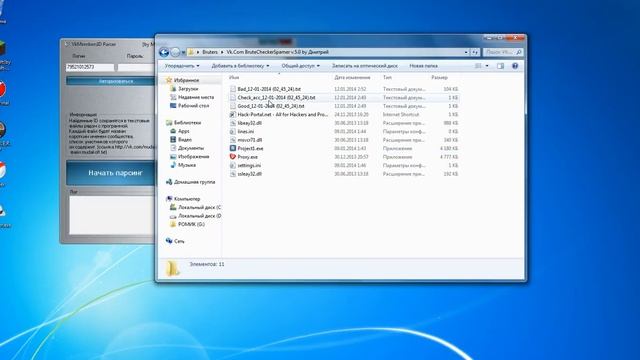Open the РОМИК (G:) drive in sidebar
Viewport: 640px width, 360px height.
coord(191,224)
